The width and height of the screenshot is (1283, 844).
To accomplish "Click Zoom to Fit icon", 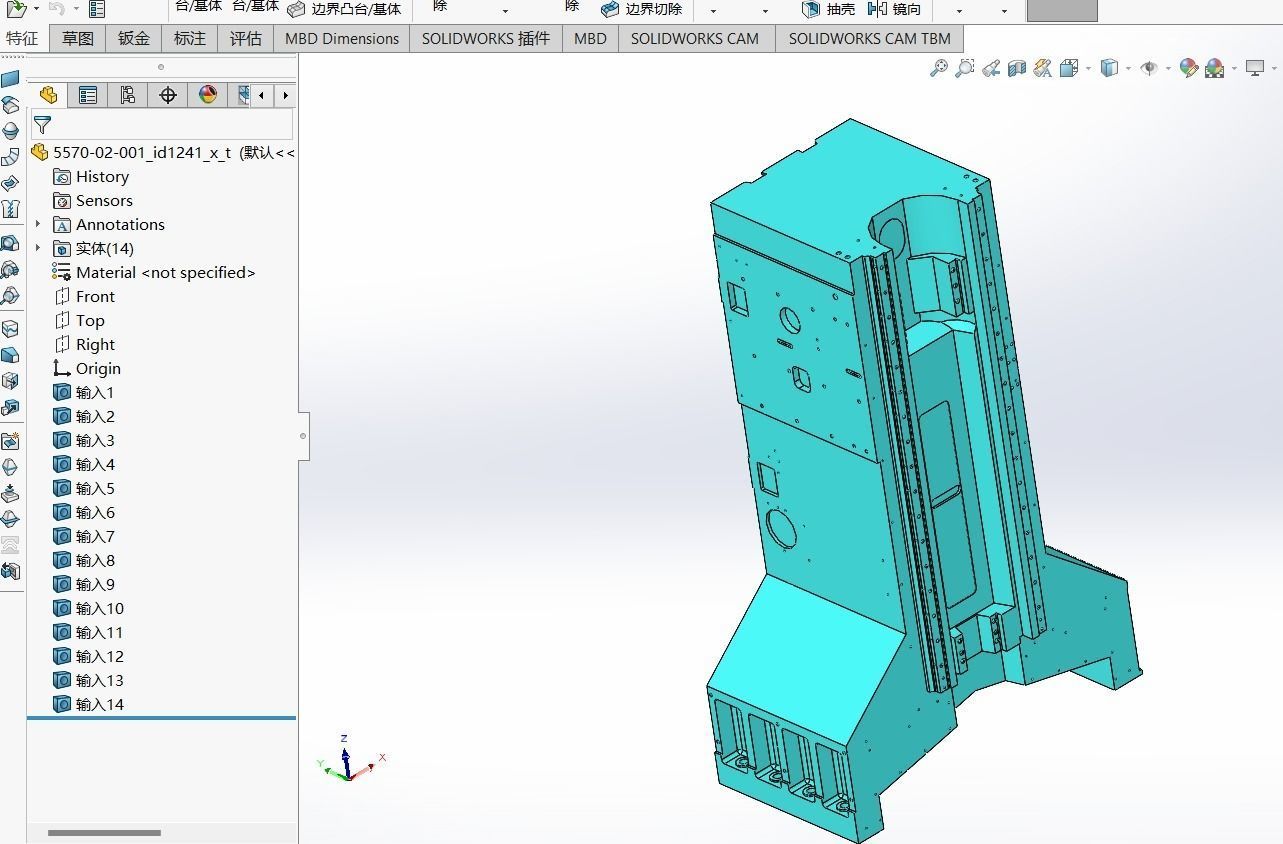I will (x=938, y=68).
